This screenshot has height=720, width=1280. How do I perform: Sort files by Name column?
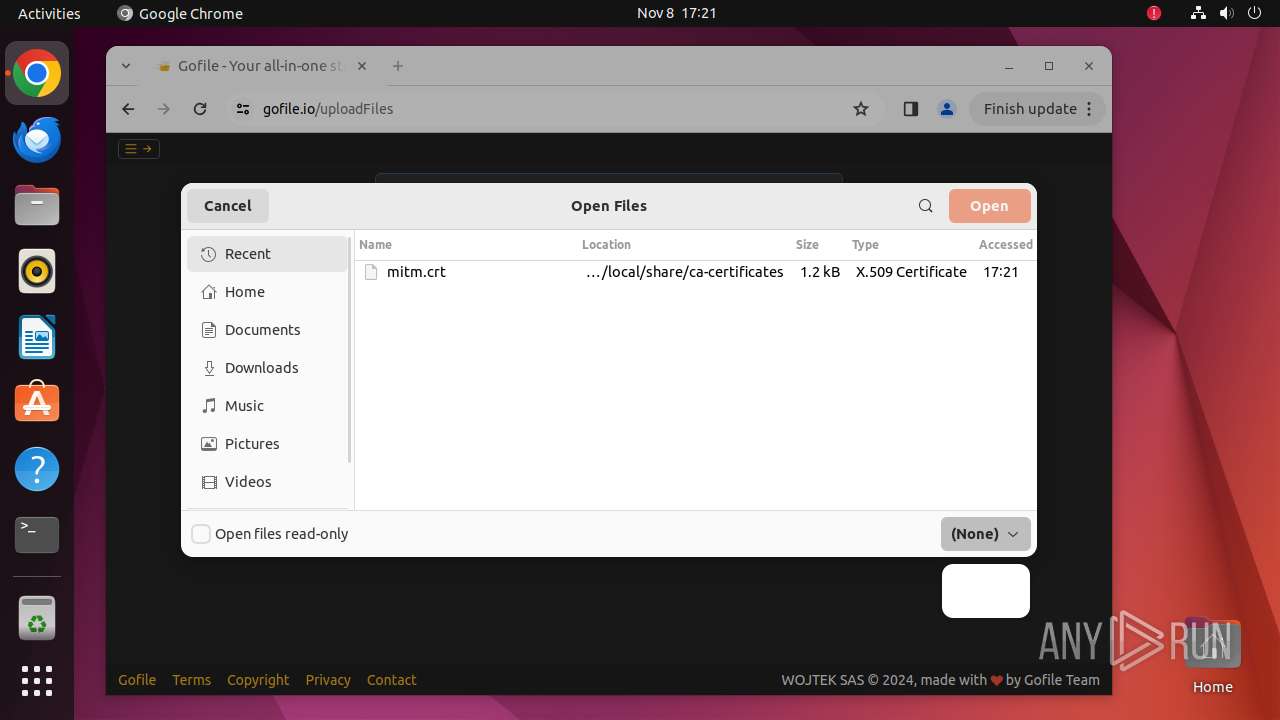click(x=375, y=244)
